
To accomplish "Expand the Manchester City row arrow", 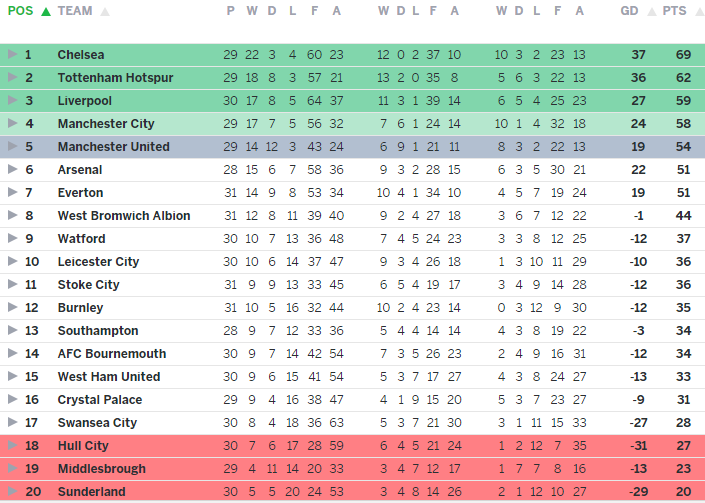I will pyautogui.click(x=12, y=124).
